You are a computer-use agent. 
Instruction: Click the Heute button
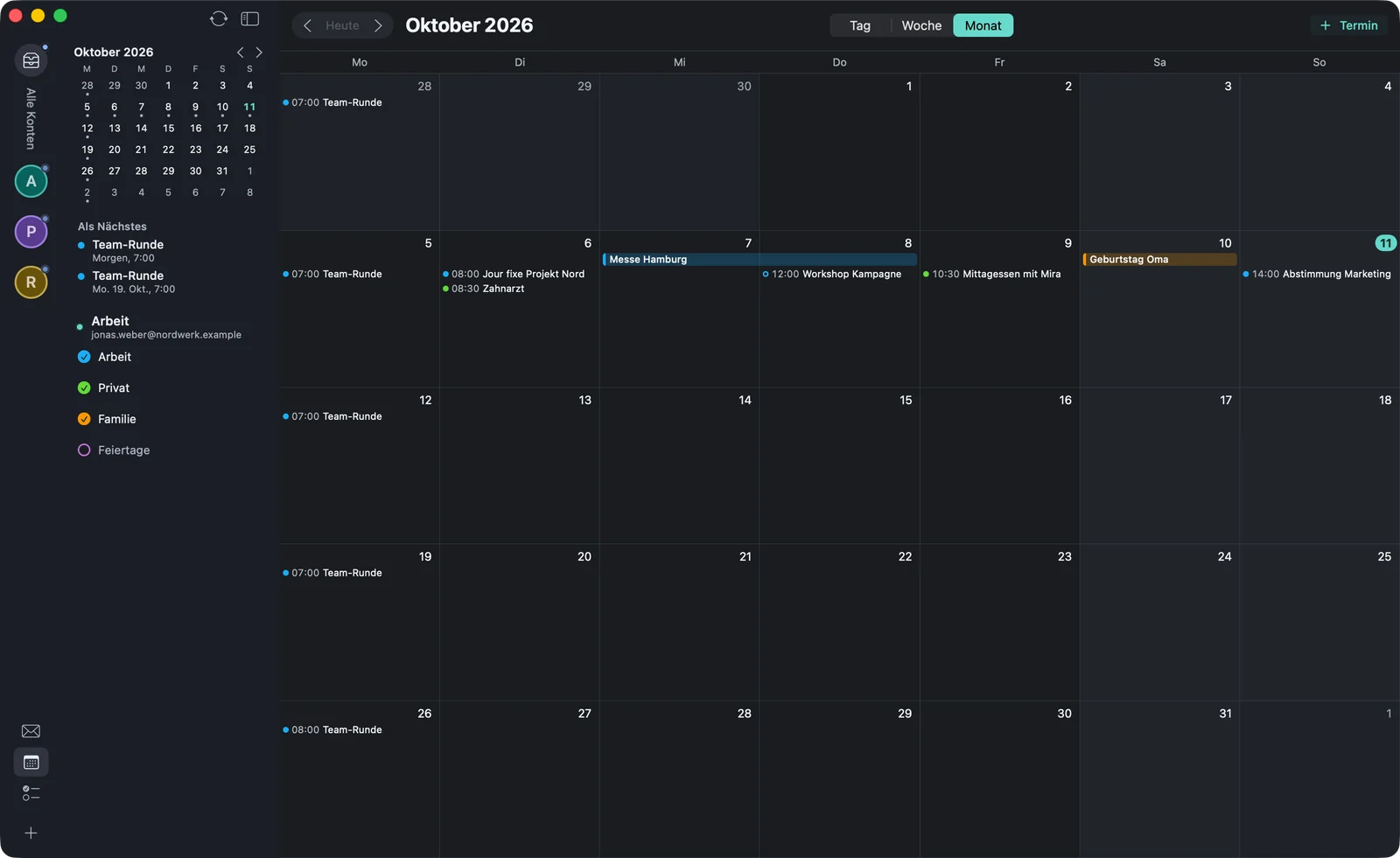pos(342,25)
